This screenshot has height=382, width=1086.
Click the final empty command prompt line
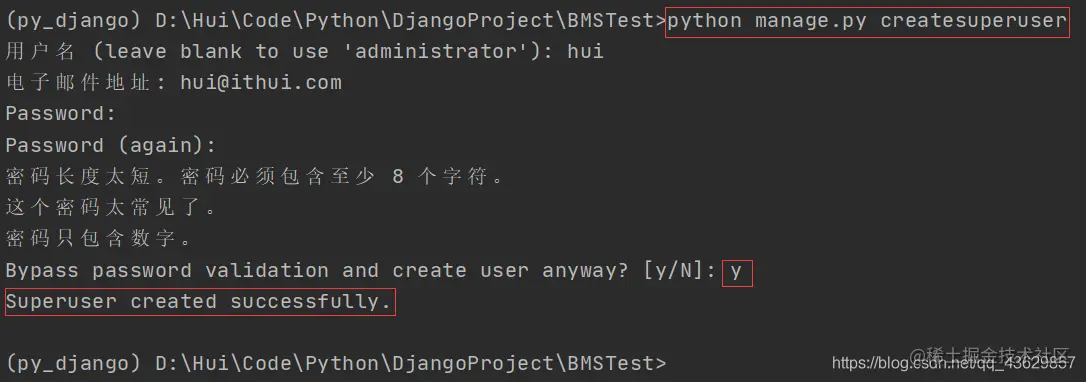[335, 363]
